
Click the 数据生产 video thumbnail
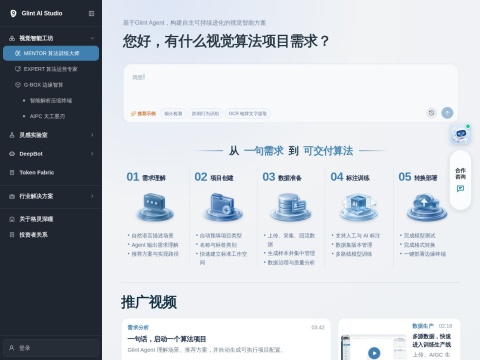coord(374,347)
